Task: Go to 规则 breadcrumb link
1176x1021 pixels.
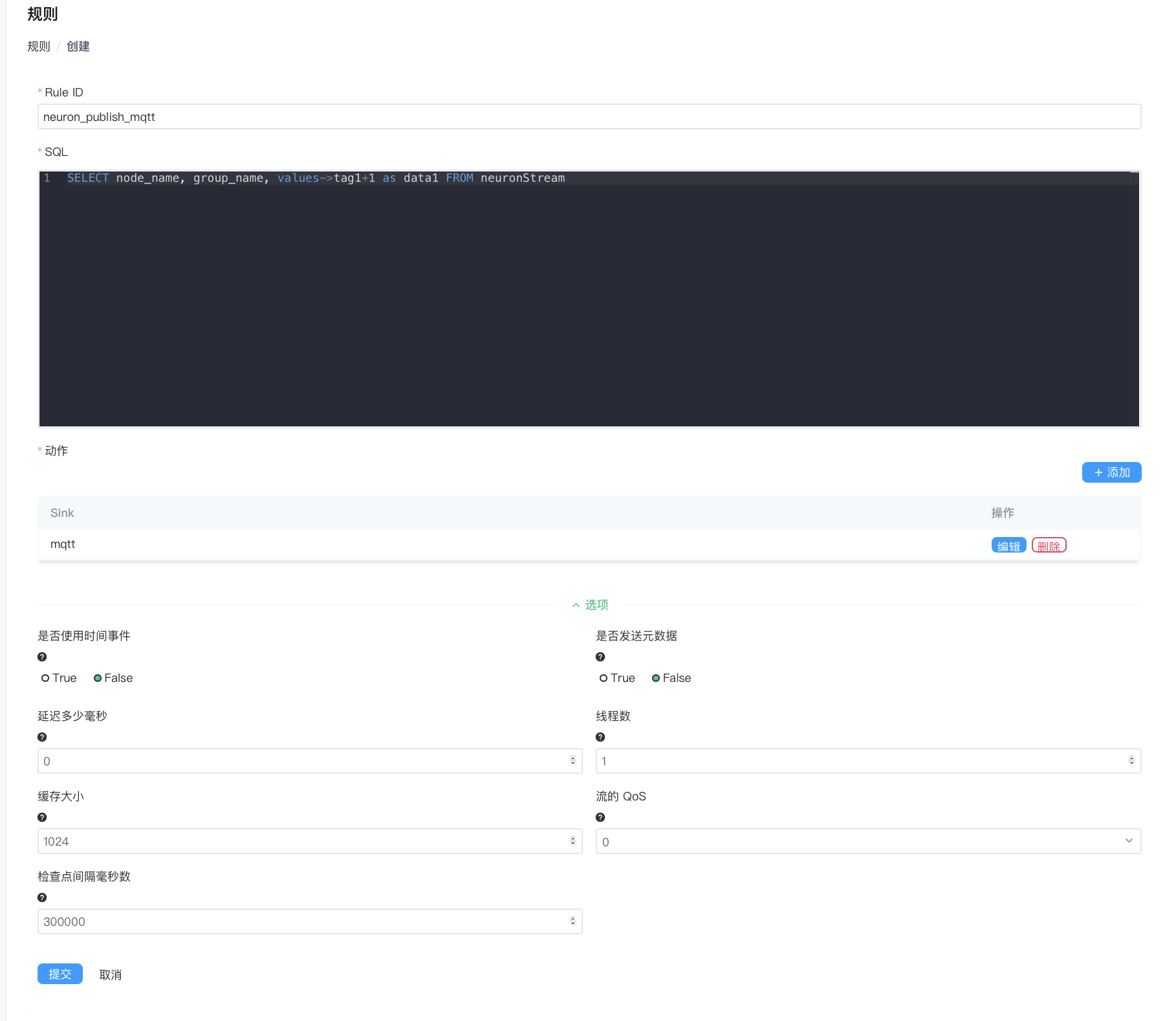Action: coord(39,47)
